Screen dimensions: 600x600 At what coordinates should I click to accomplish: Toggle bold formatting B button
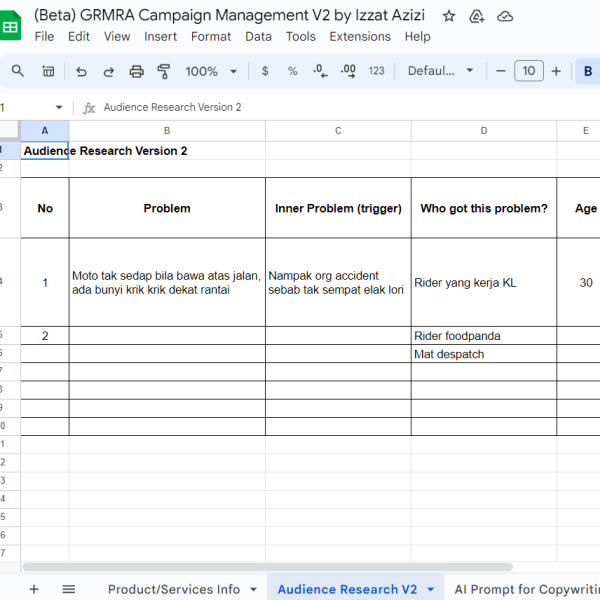point(588,71)
